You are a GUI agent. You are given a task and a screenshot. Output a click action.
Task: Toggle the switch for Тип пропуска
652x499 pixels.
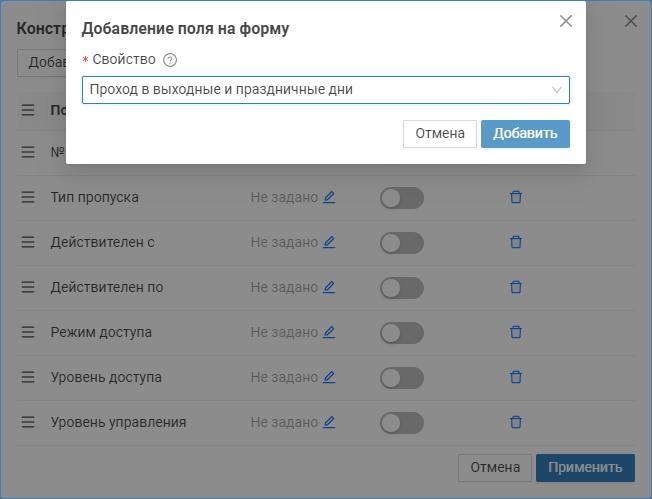(x=401, y=198)
